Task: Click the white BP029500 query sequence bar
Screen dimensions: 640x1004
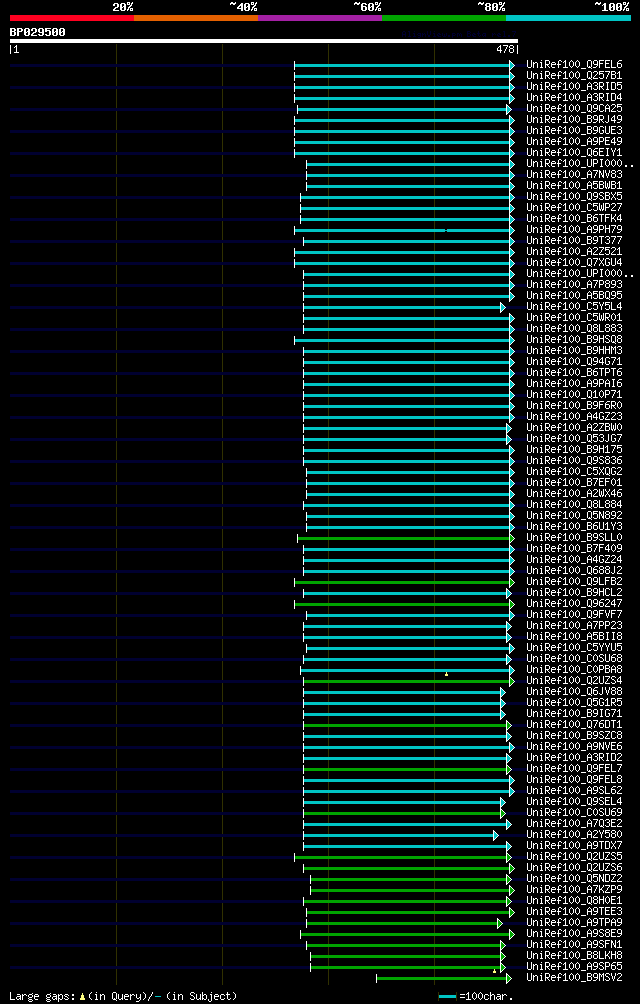Action: [x=264, y=41]
